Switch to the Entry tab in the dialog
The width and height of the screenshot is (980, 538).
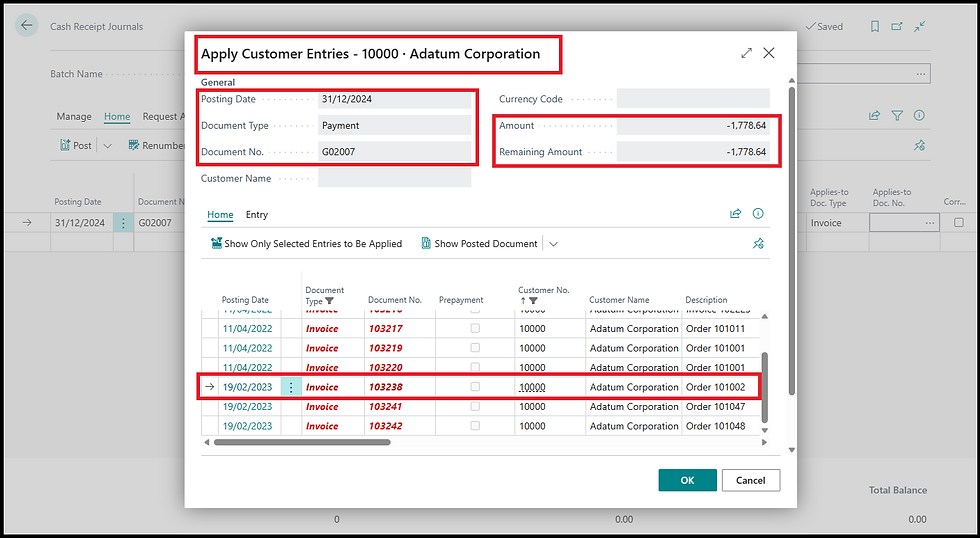(256, 214)
